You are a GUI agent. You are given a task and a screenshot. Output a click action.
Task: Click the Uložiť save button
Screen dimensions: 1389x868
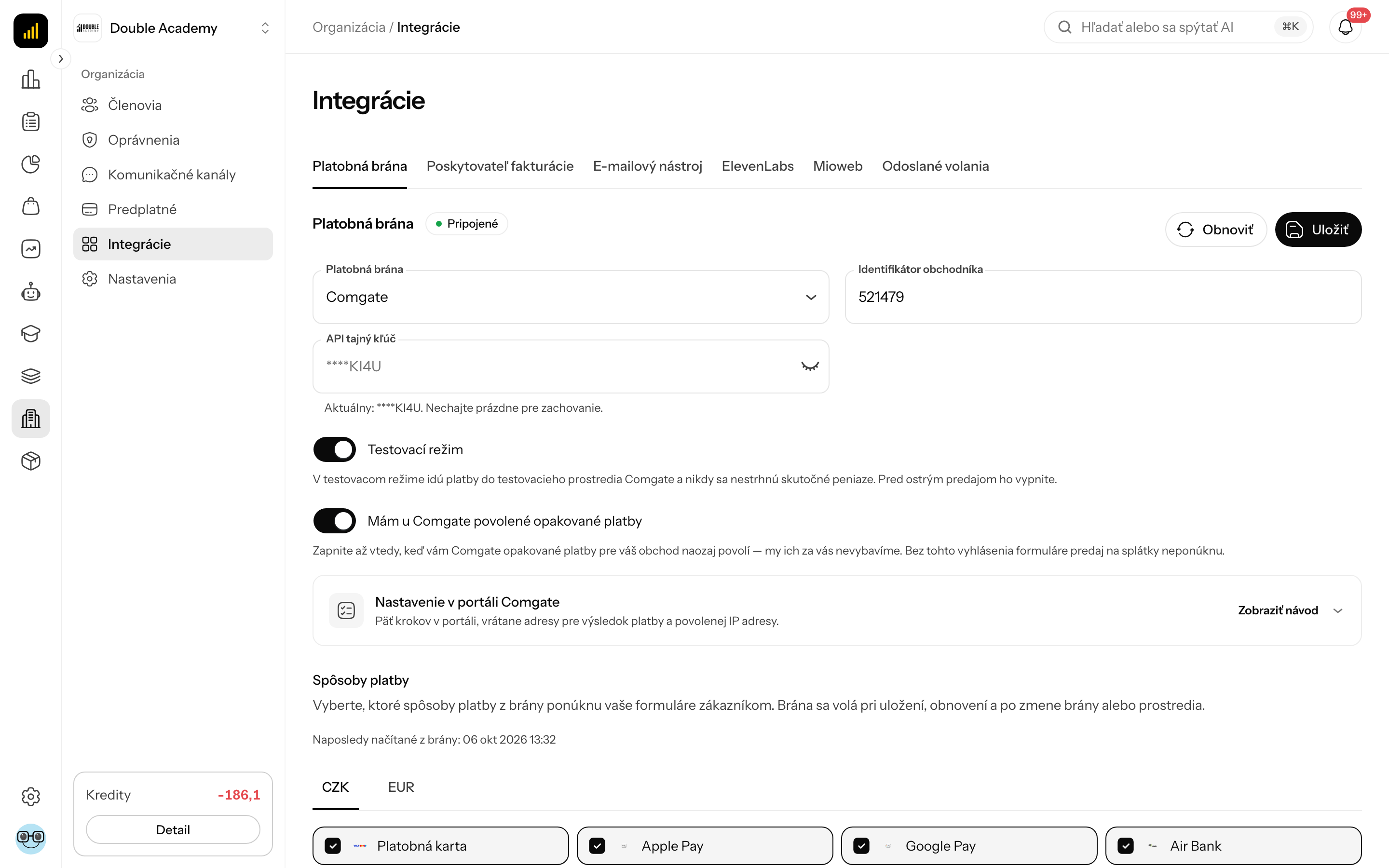click(1319, 230)
